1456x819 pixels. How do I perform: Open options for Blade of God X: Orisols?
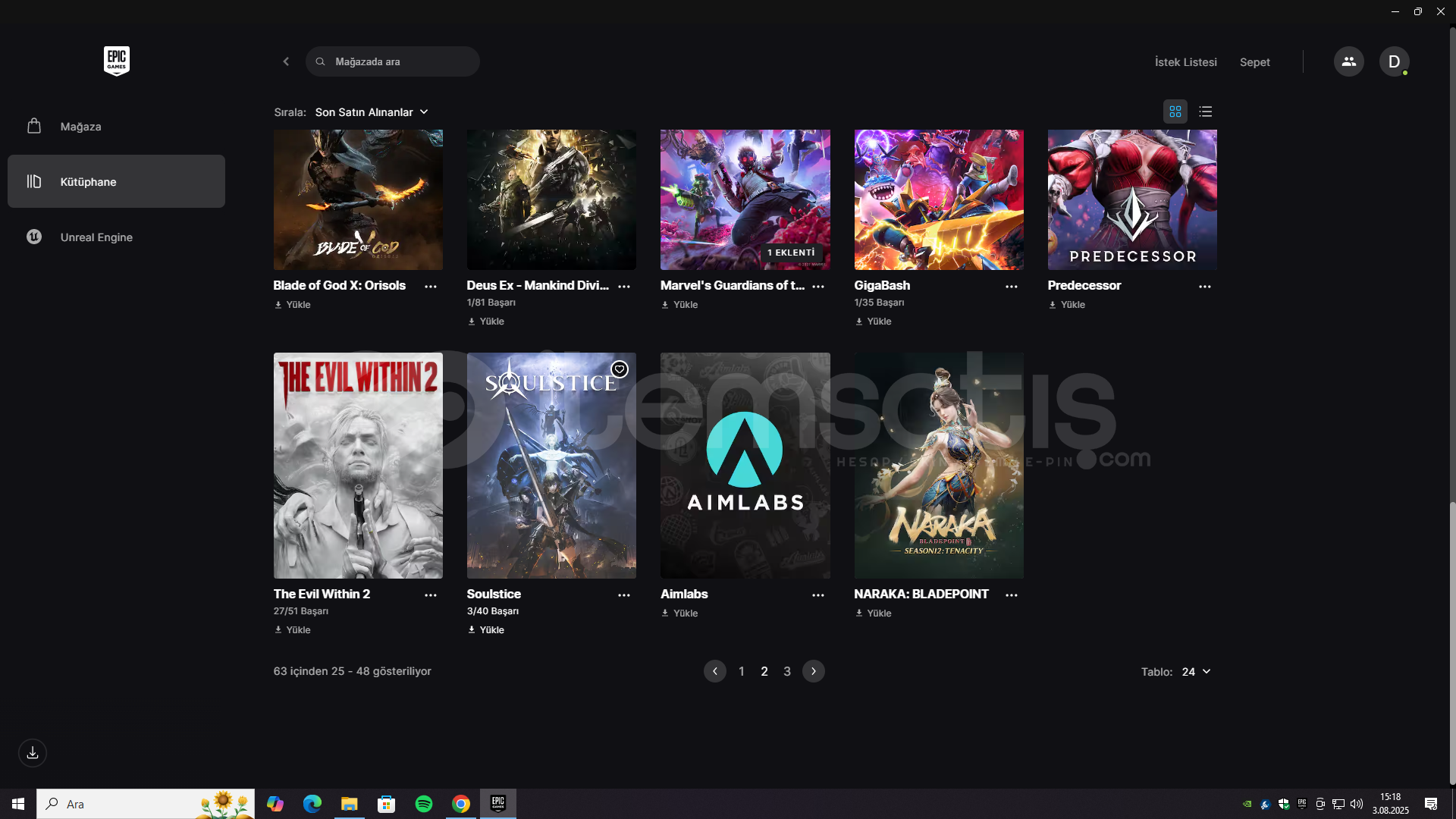(x=431, y=287)
